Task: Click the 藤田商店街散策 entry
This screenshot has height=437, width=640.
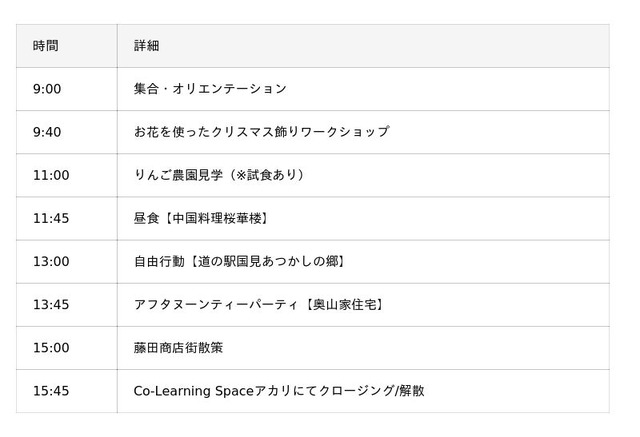Action: pyautogui.click(x=178, y=347)
